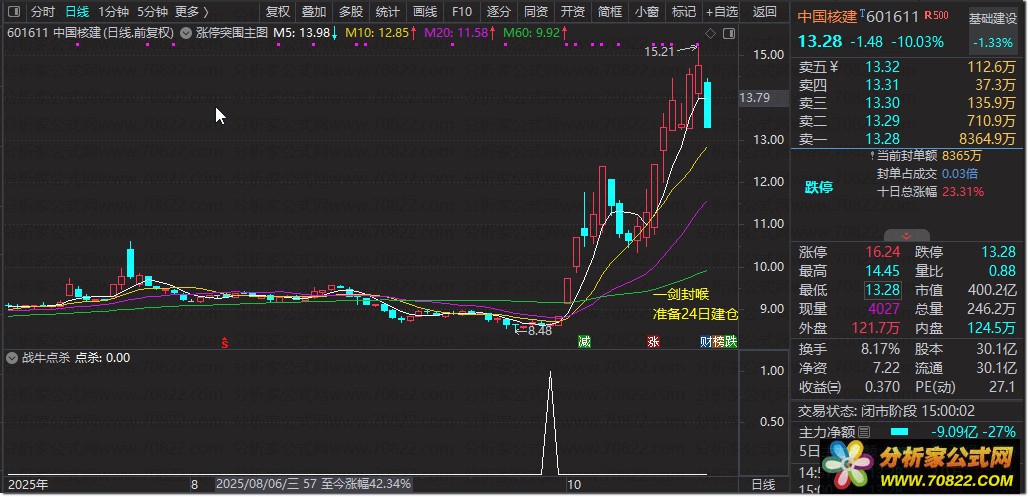The image size is (1030, 497).
Task: Click the 财 event marker on chart
Action: [x=706, y=342]
